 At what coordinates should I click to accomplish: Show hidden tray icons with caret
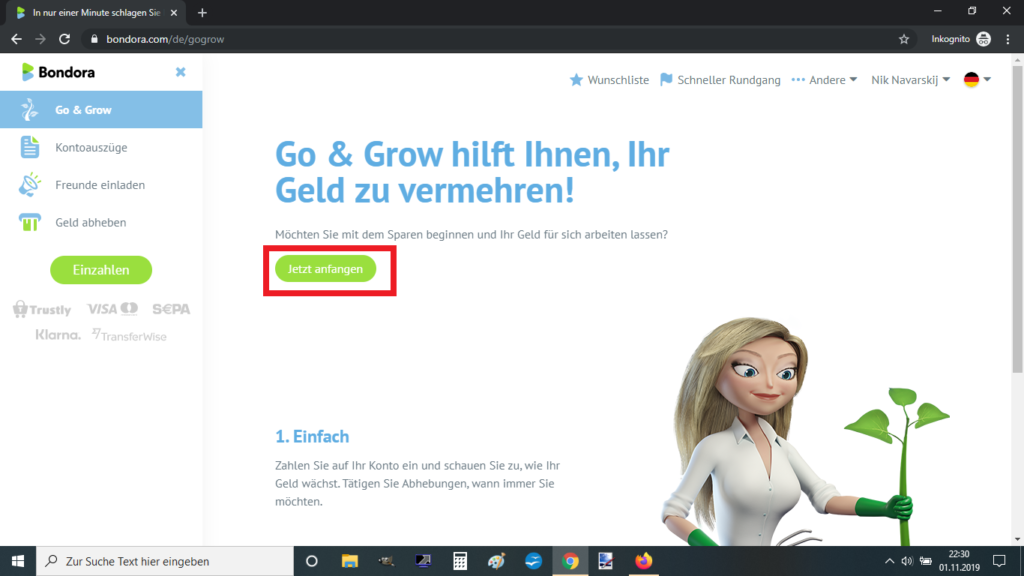(889, 561)
